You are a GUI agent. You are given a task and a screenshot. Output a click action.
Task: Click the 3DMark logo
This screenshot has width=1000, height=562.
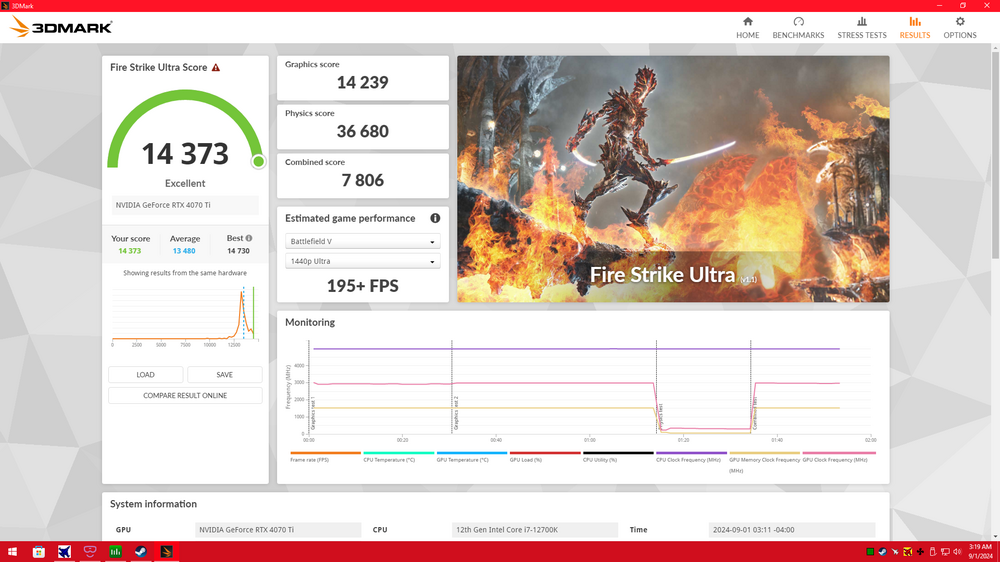coord(61,27)
